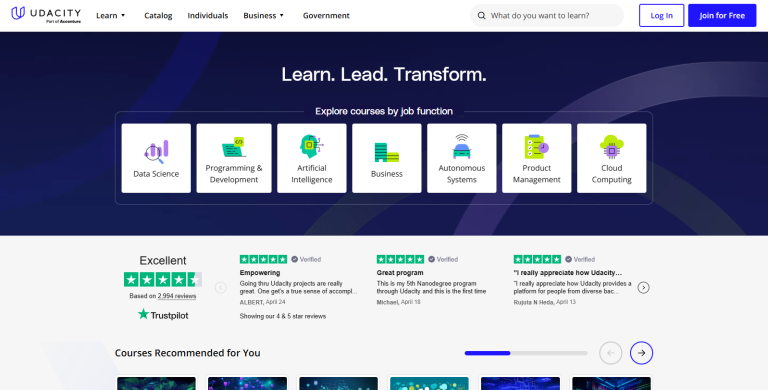Click the 'Excellent' rating text
This screenshot has width=768, height=390.
coord(163,260)
